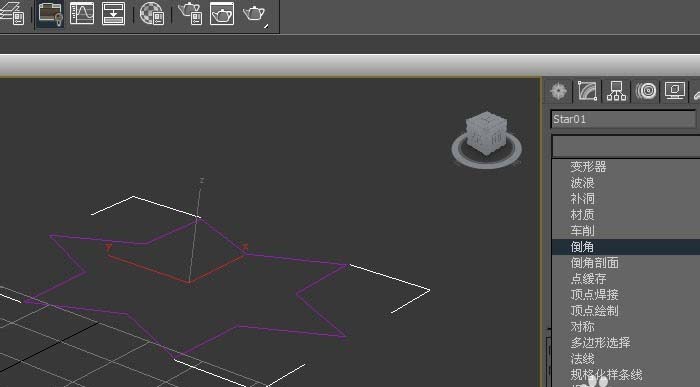Screen dimensions: 700x387
Task: Click the ViewCube cube in viewport
Action: [x=487, y=133]
